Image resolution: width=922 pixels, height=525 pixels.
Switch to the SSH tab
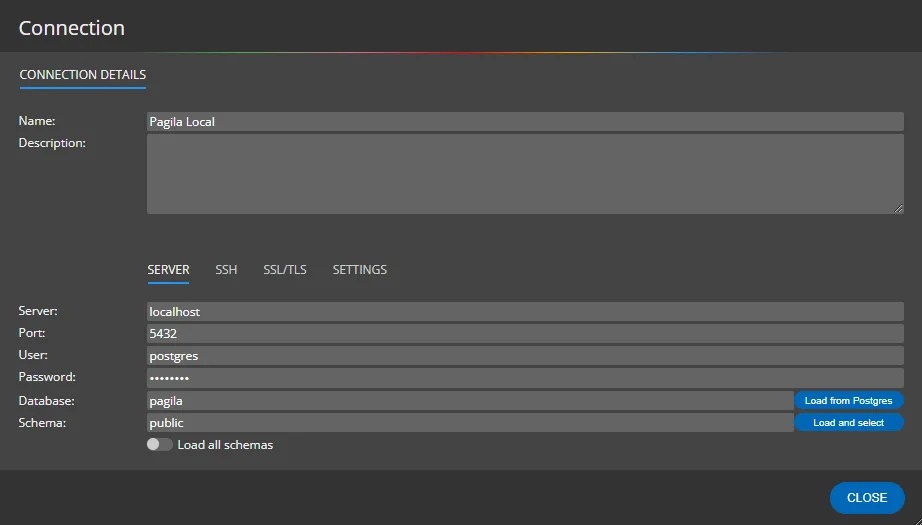[226, 270]
